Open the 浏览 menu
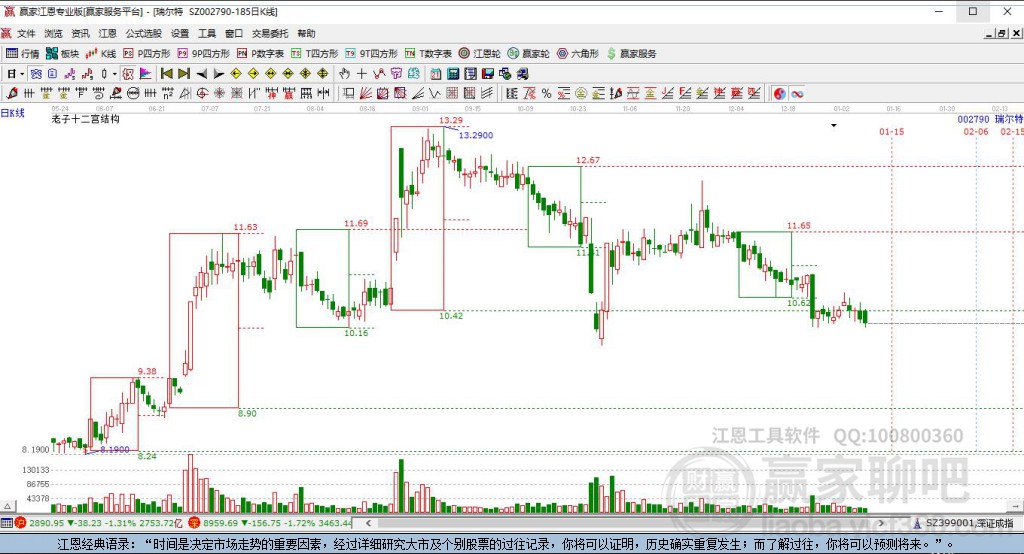 pos(54,33)
